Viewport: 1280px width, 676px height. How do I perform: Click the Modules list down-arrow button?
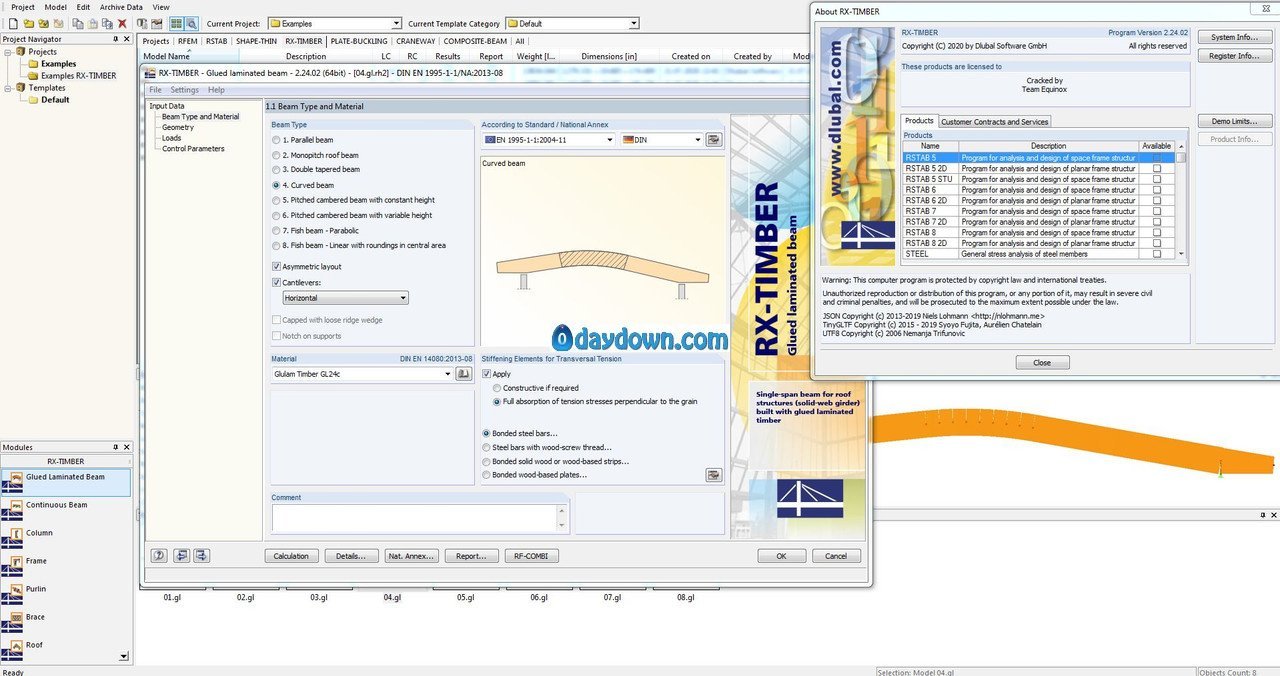point(124,656)
